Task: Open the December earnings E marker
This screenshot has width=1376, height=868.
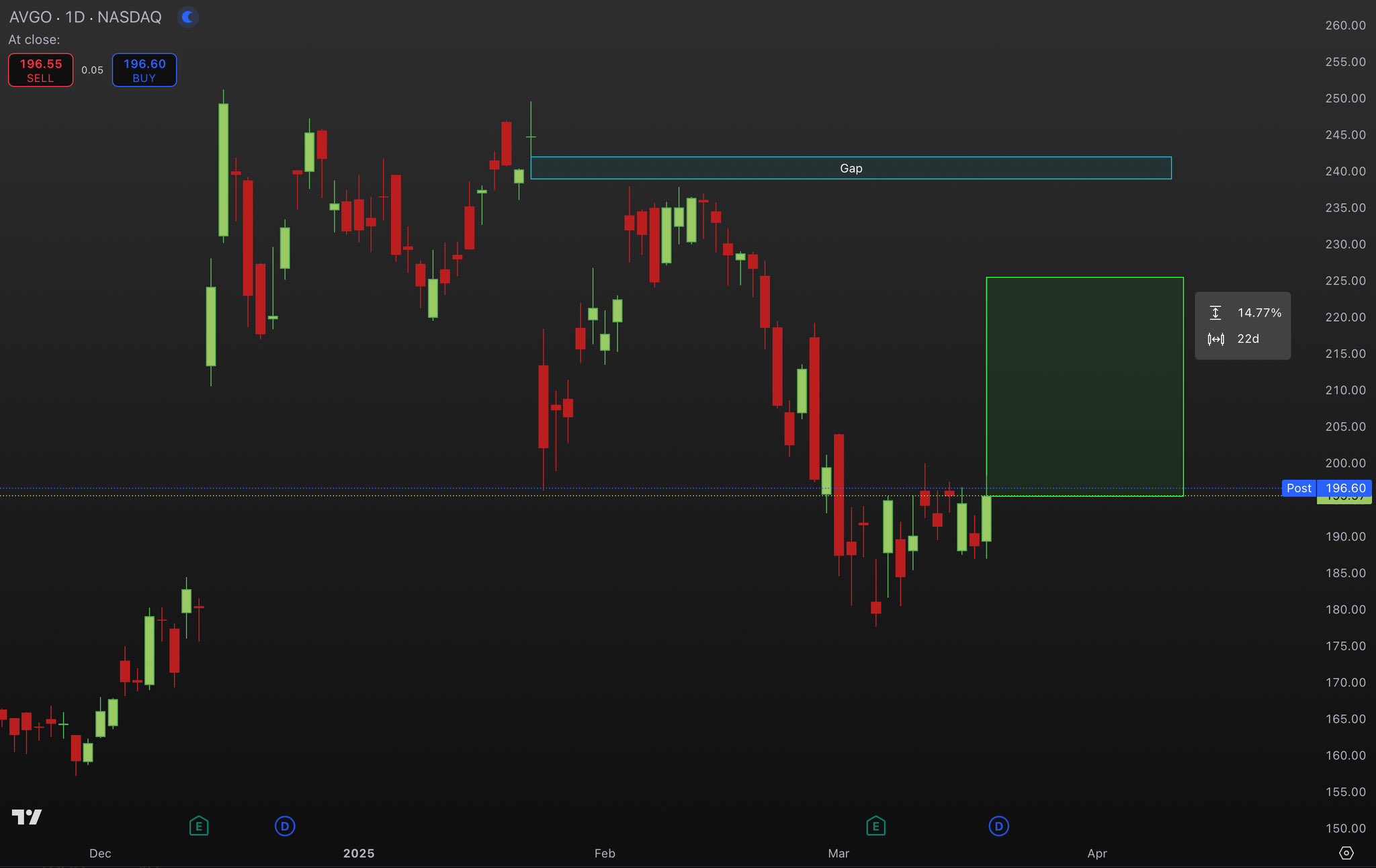Action: [199, 826]
